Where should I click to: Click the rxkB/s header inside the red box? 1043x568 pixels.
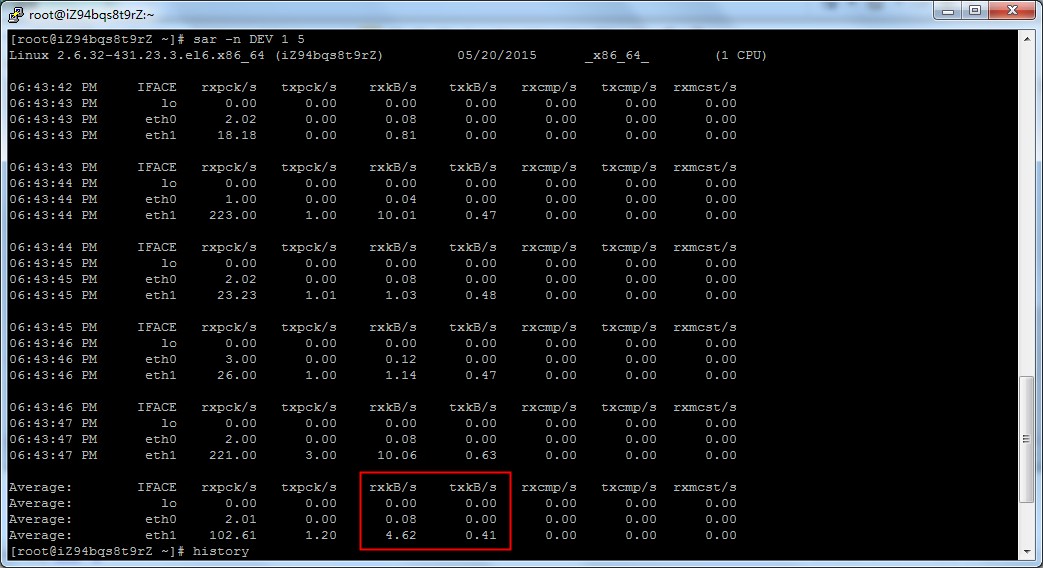click(392, 487)
